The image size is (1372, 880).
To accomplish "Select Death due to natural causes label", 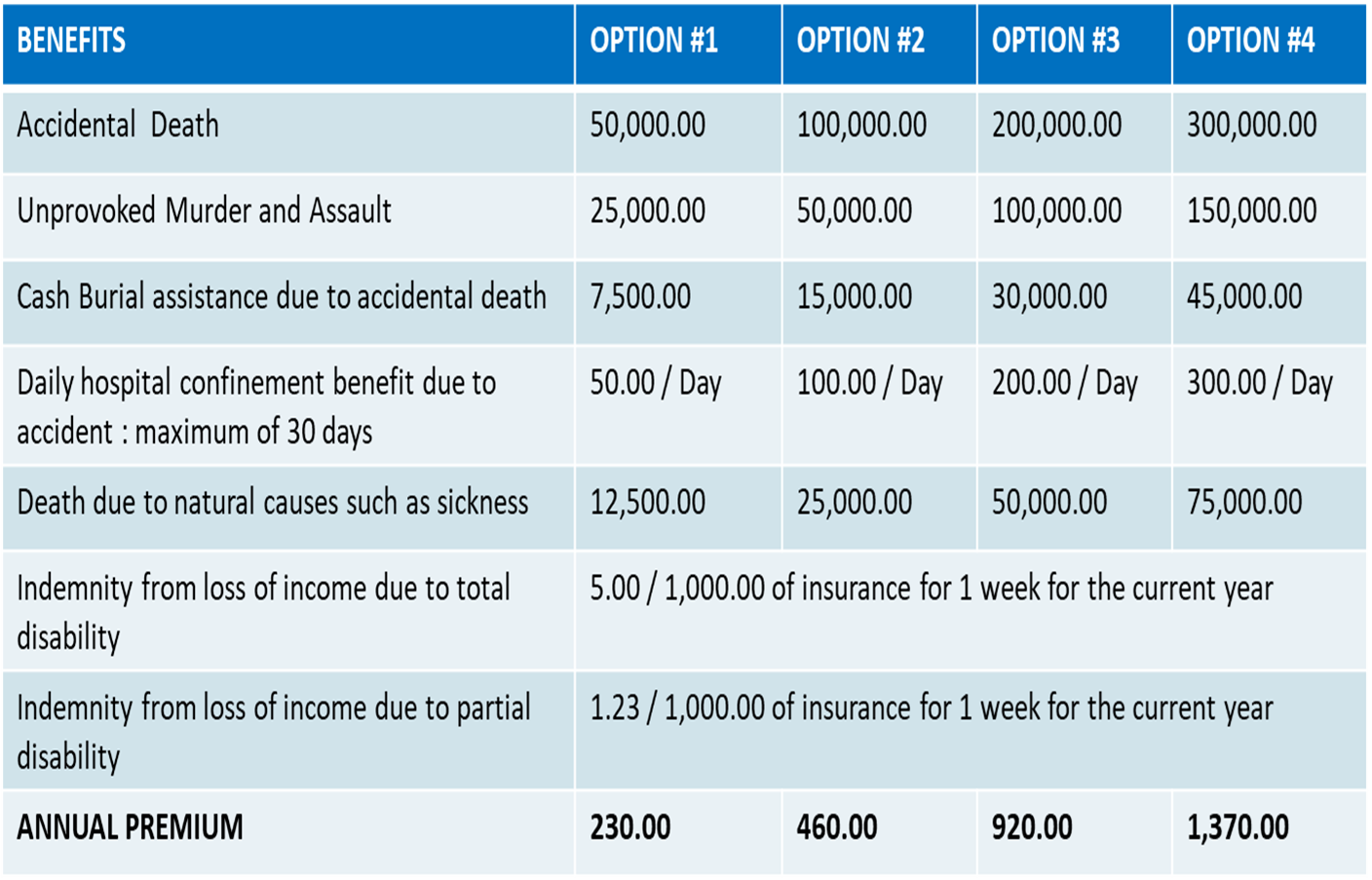I will coord(272,503).
